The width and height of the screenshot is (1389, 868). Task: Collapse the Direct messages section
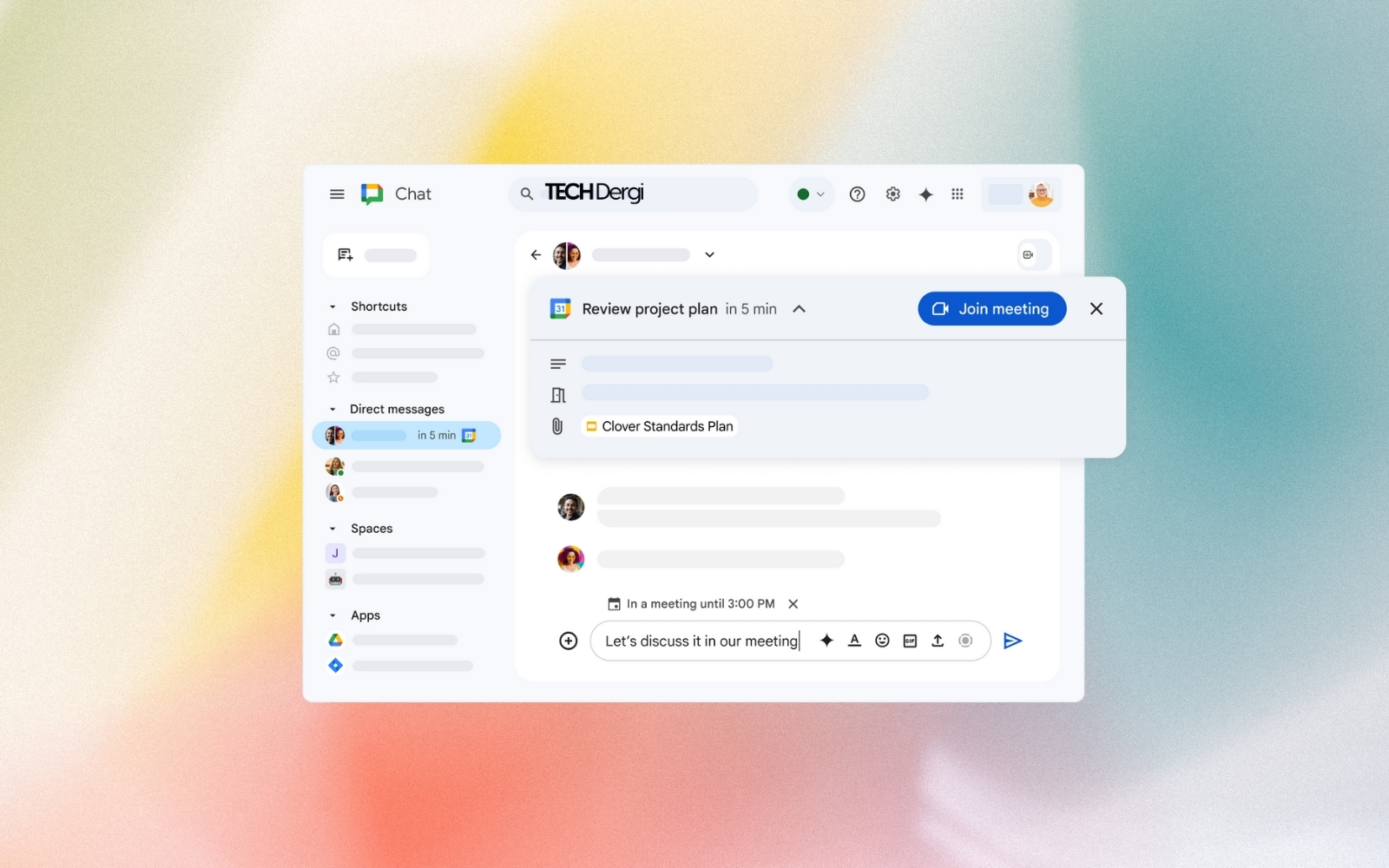click(x=332, y=408)
